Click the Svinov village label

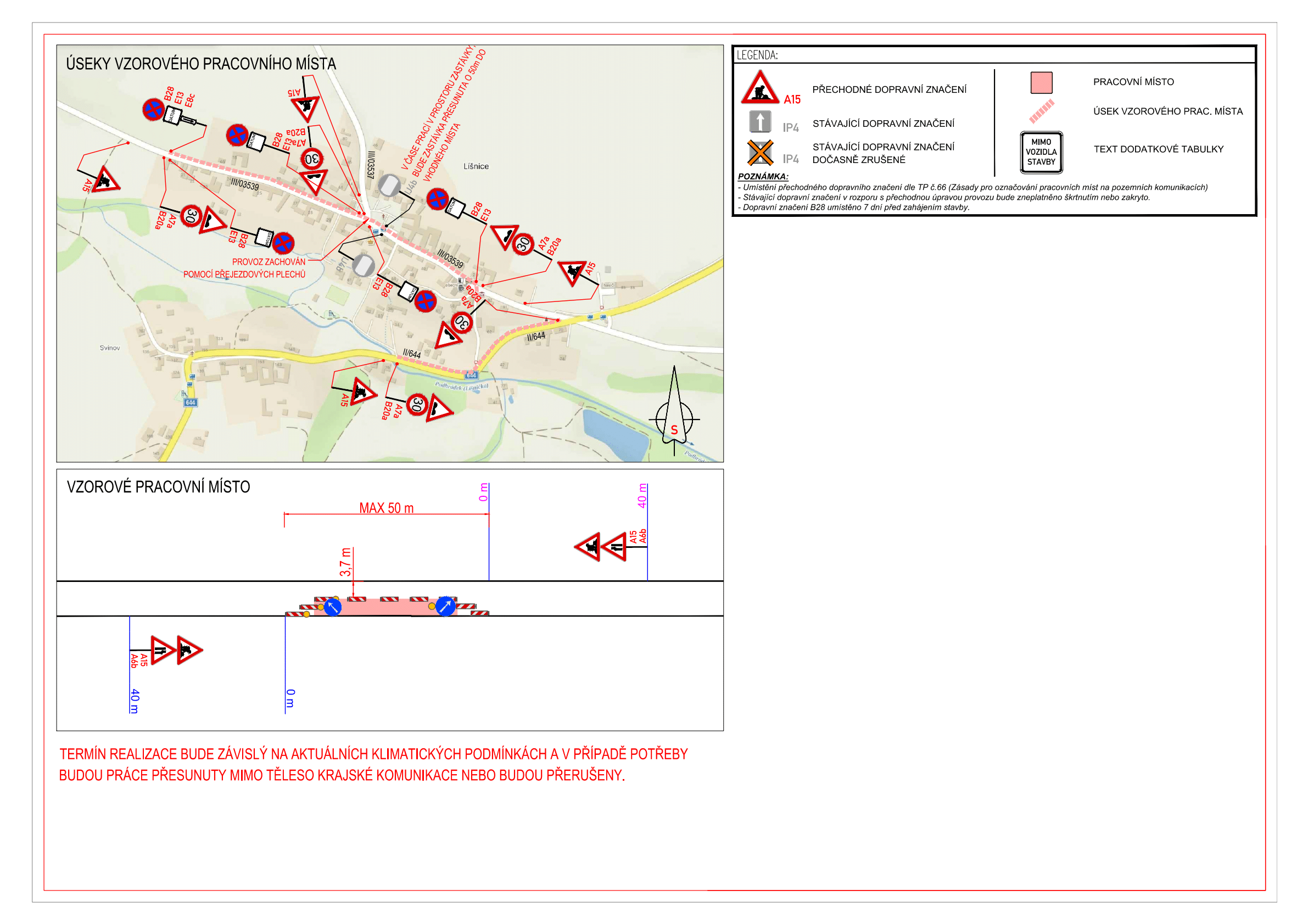pyautogui.click(x=110, y=348)
